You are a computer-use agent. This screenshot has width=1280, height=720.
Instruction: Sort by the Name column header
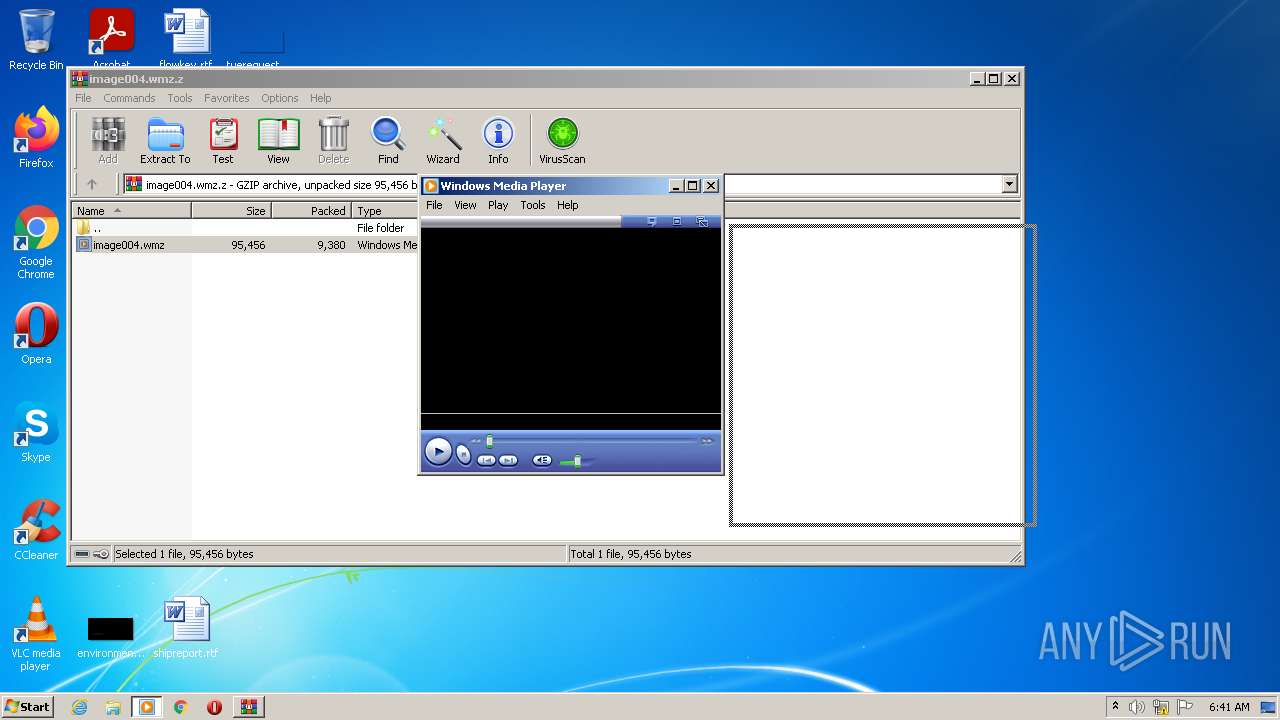(x=132, y=211)
